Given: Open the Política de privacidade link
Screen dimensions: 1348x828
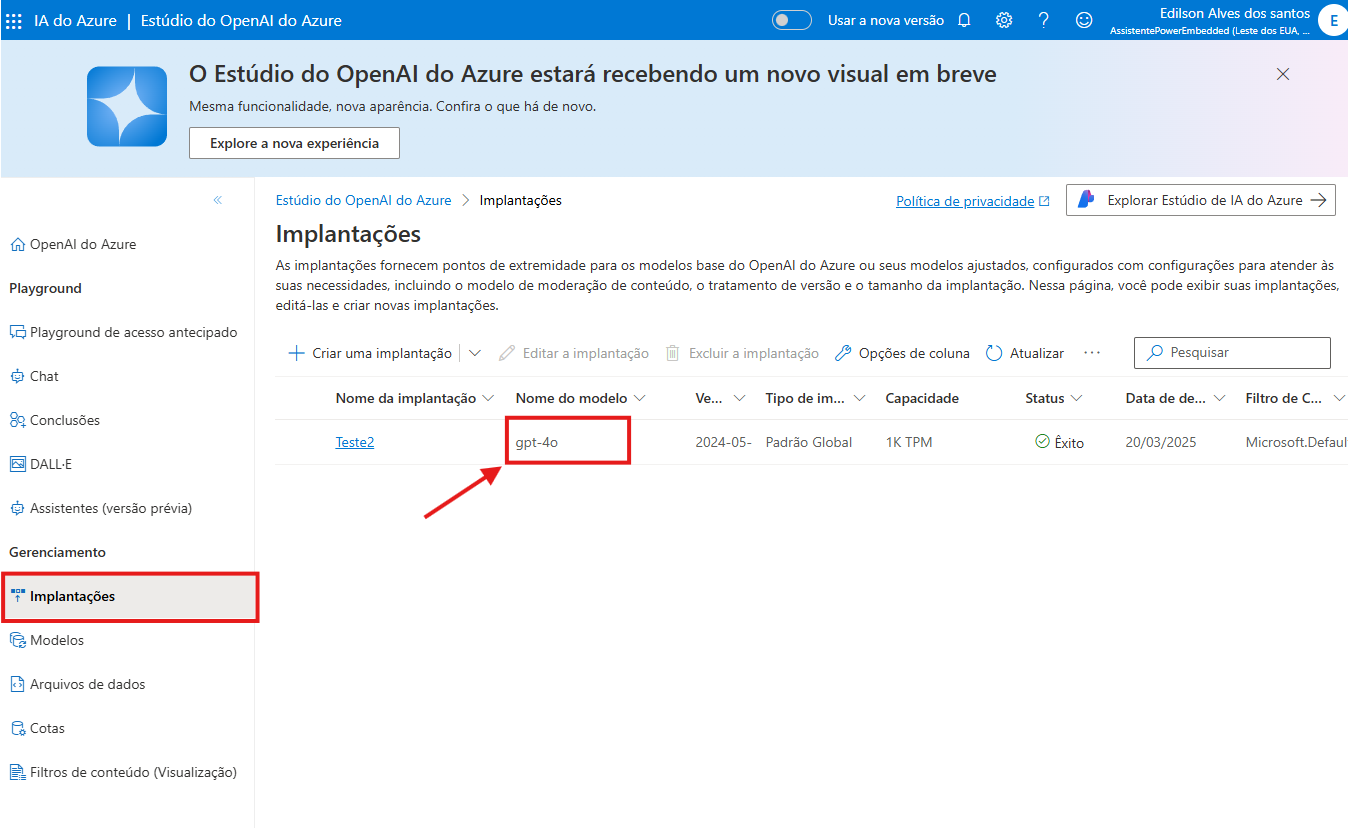Looking at the screenshot, I should (965, 201).
